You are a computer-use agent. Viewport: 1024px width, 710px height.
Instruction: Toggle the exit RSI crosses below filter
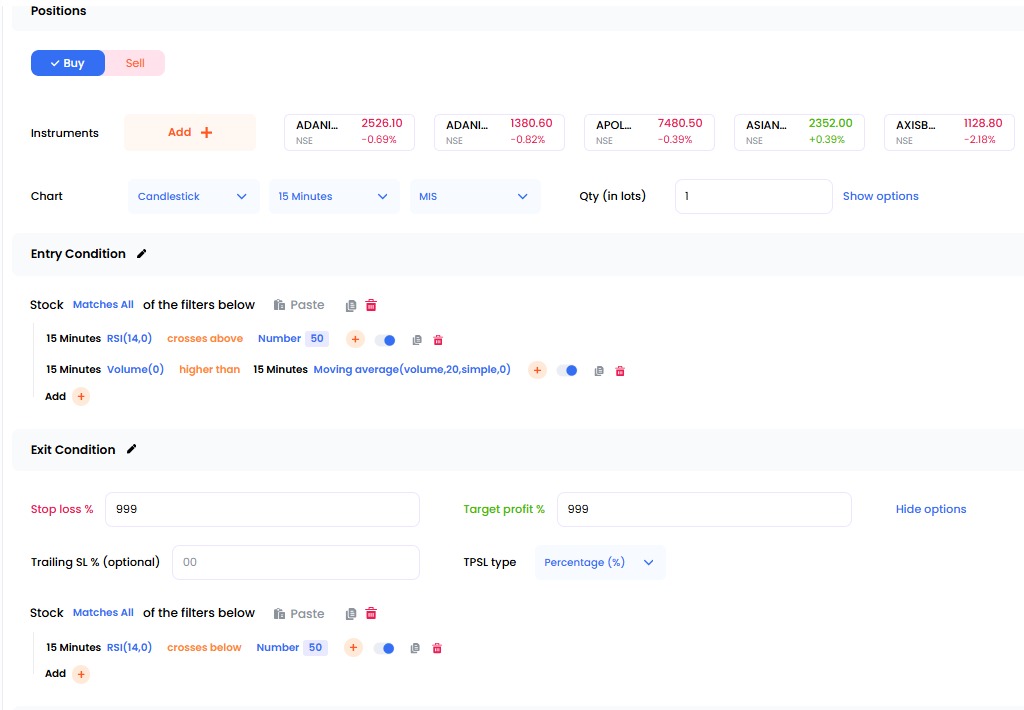[x=385, y=648]
